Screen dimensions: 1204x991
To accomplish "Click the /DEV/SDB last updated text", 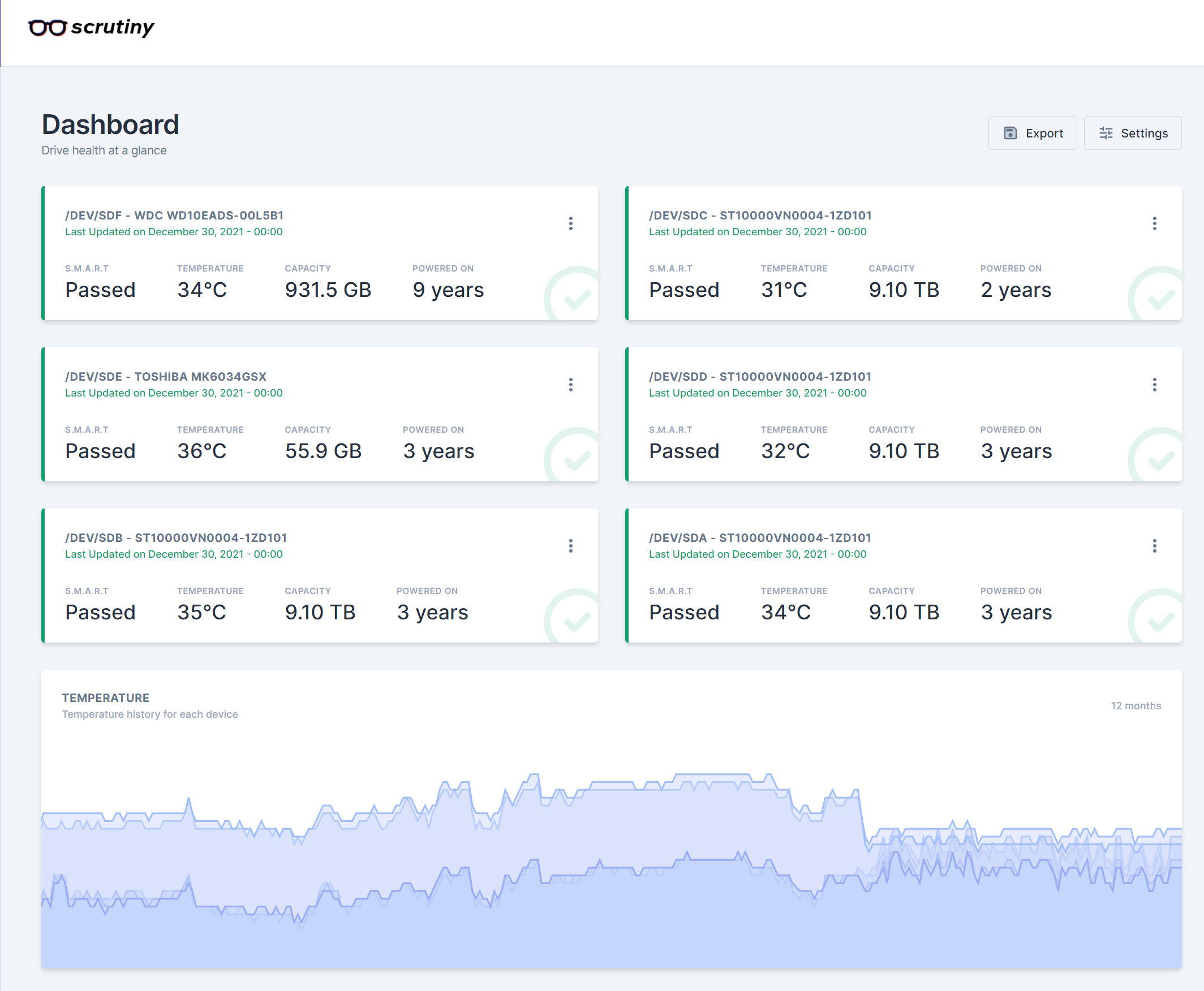I will 174,554.
